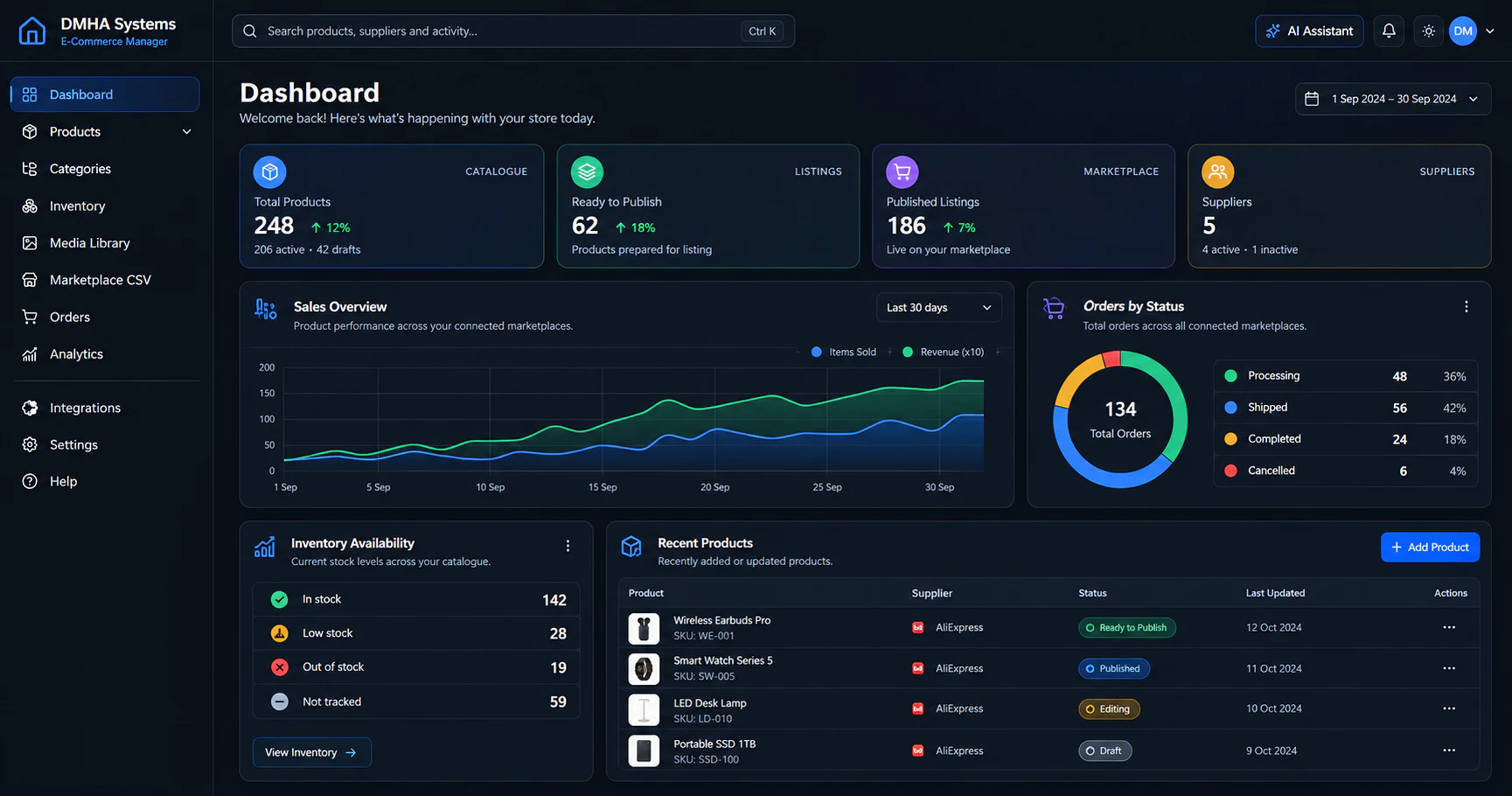1512x796 pixels.
Task: Open Inventory Availability options menu
Action: tap(568, 546)
